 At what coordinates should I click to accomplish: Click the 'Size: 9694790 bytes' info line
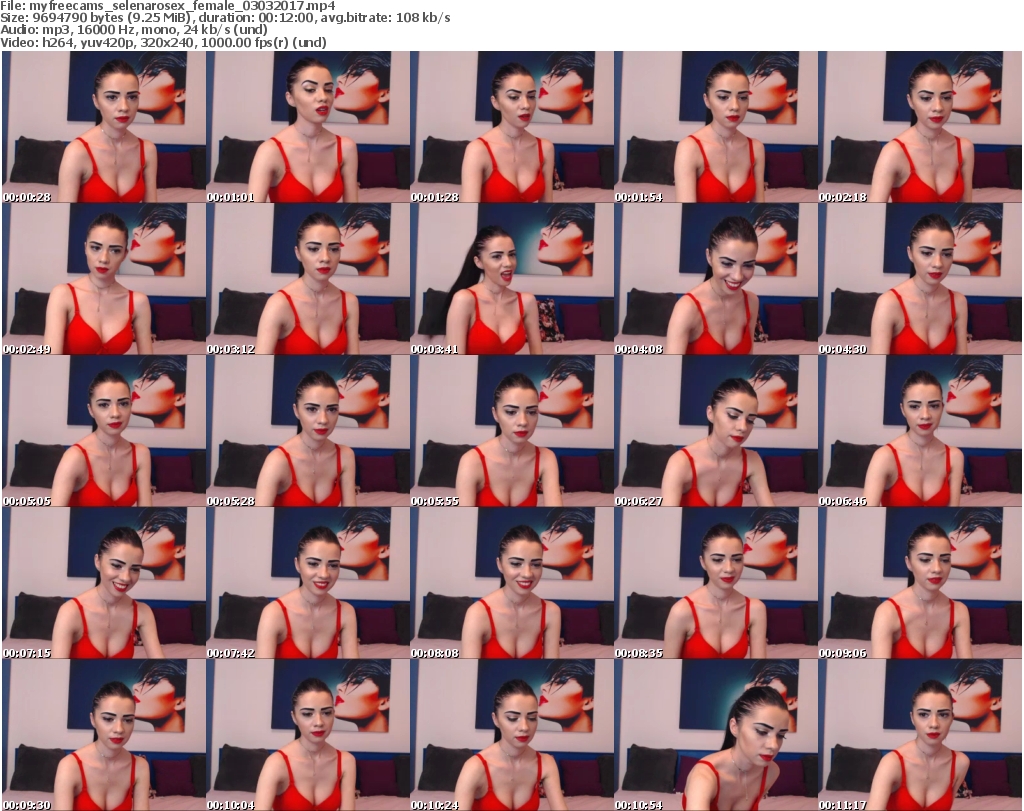point(225,18)
